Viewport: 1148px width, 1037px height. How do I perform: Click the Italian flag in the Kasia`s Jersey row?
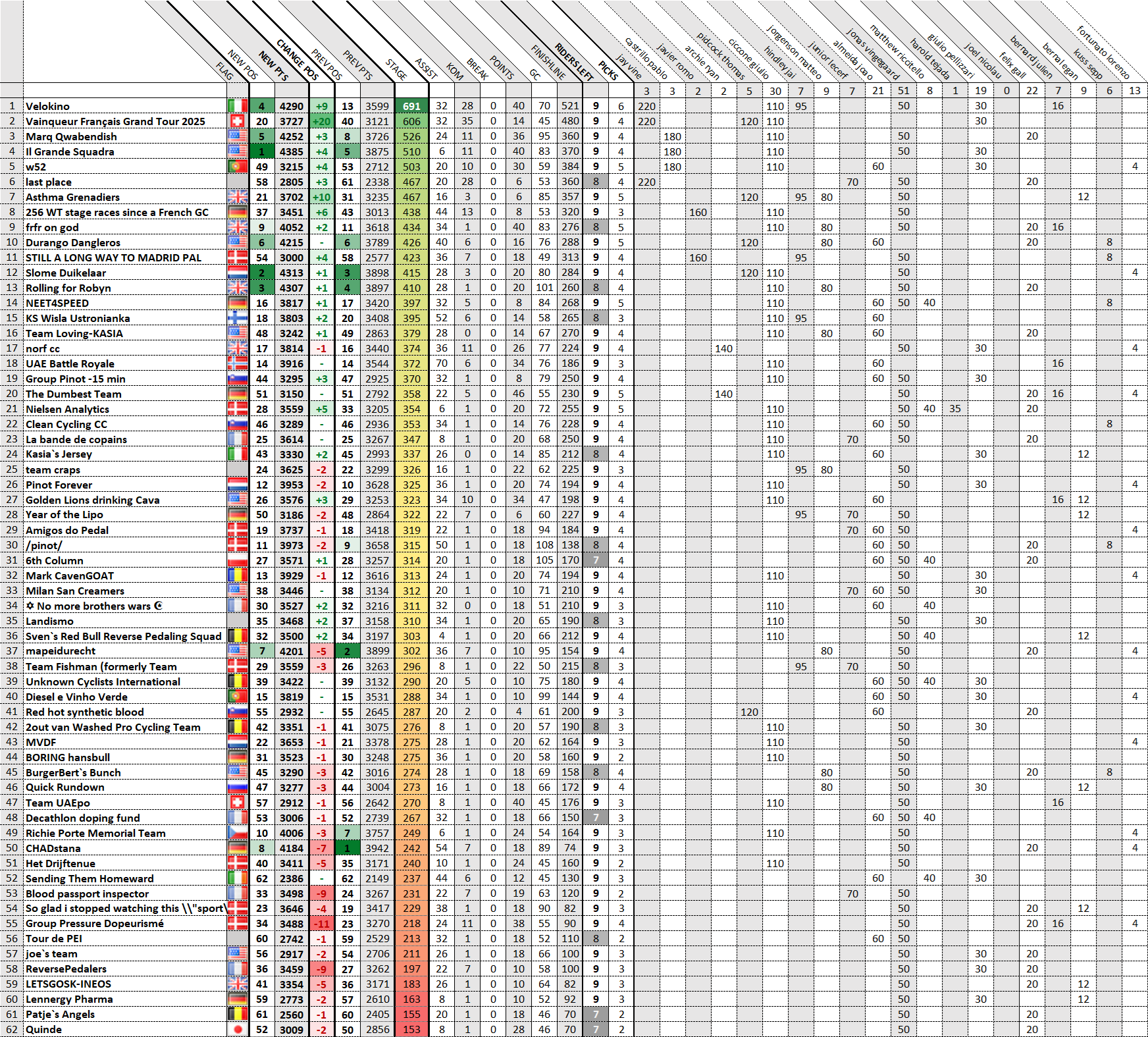[x=238, y=454]
